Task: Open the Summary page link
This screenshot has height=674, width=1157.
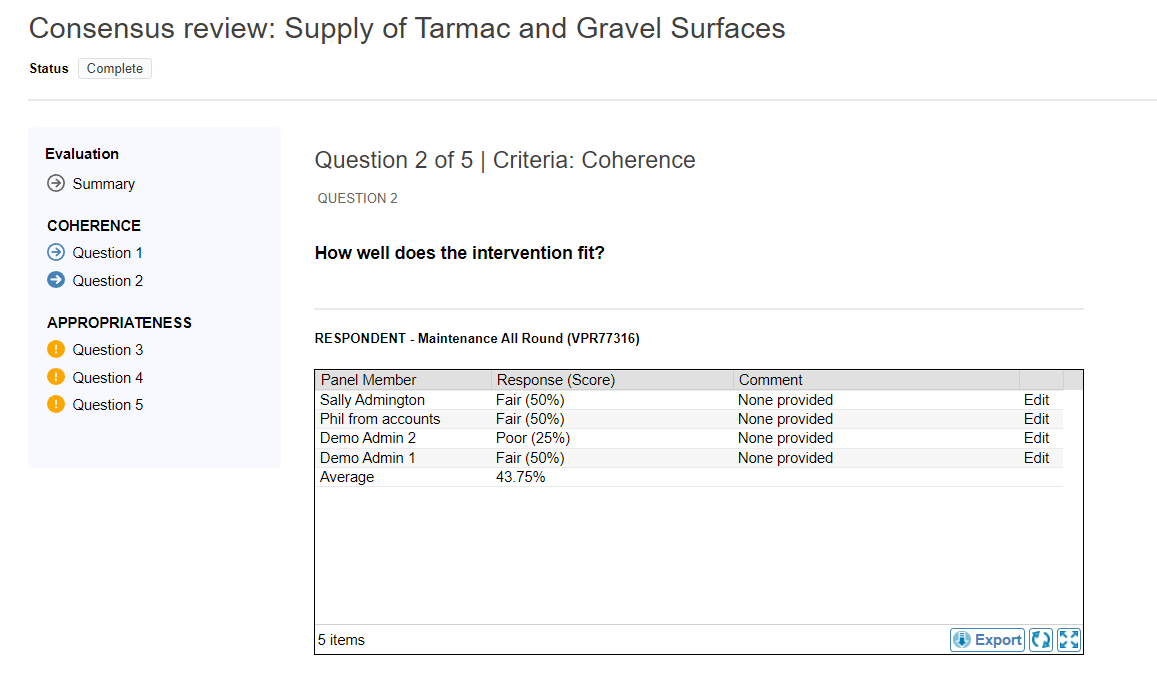Action: point(103,184)
